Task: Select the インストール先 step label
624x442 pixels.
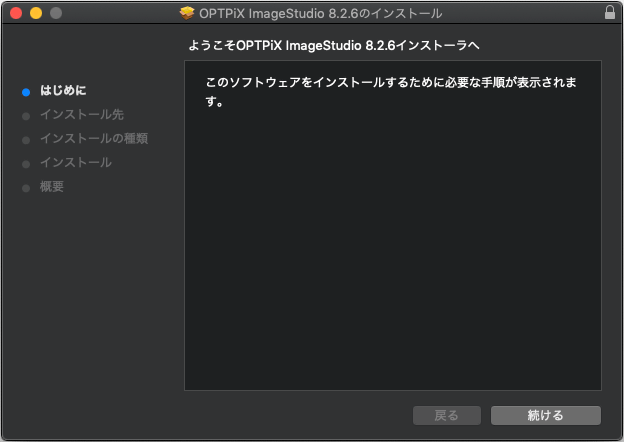Action: [82, 115]
